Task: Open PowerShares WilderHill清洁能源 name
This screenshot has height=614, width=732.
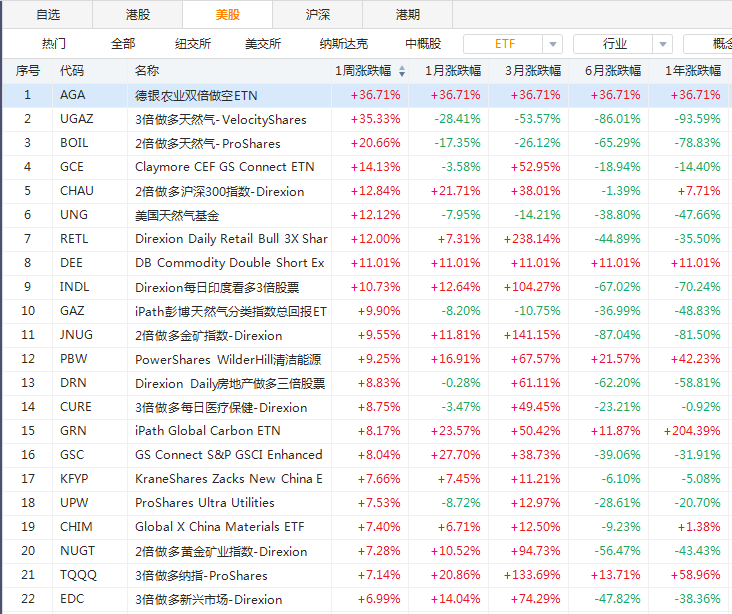Action: [x=228, y=360]
